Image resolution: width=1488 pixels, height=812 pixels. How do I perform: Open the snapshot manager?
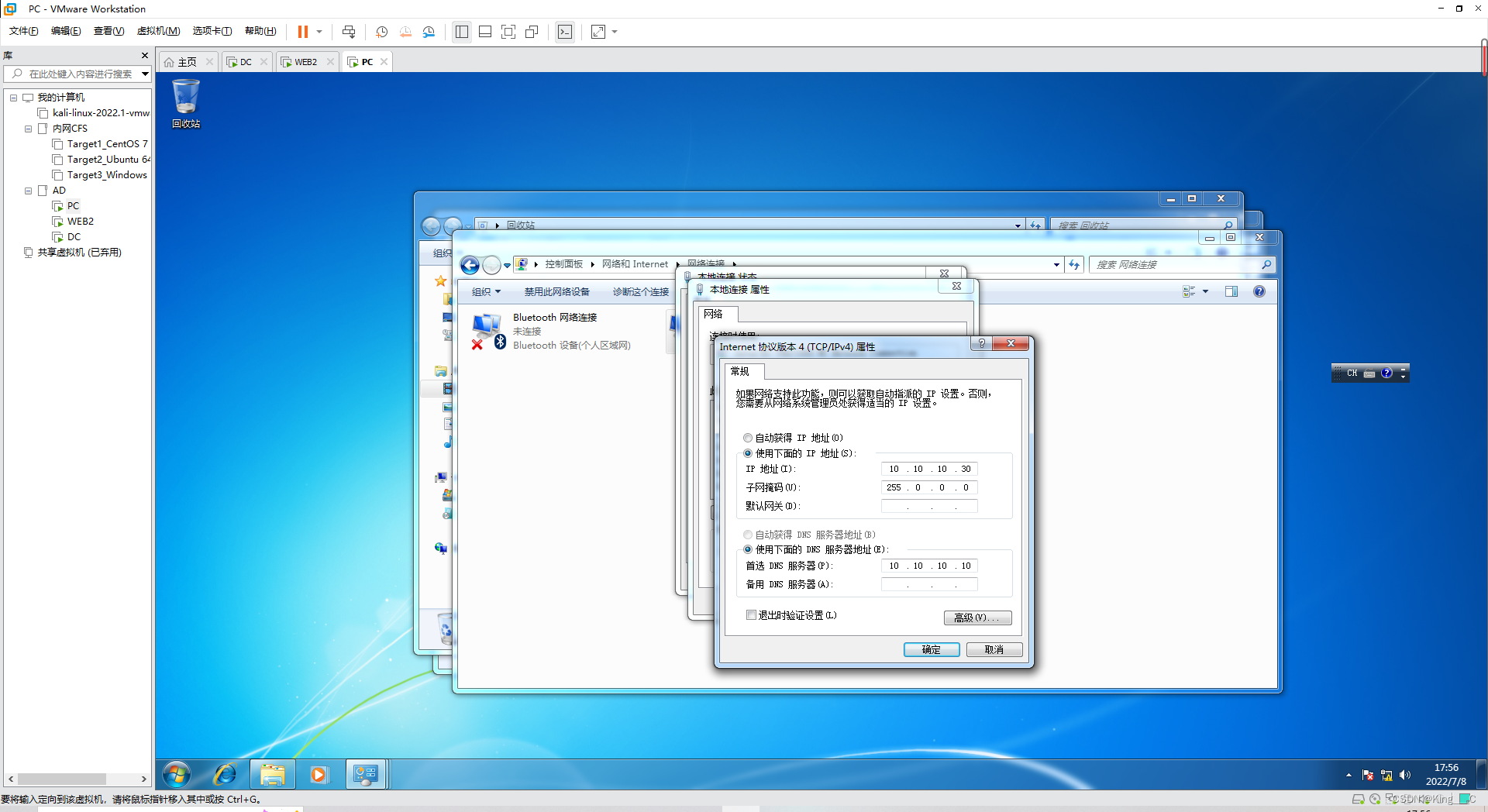click(429, 32)
